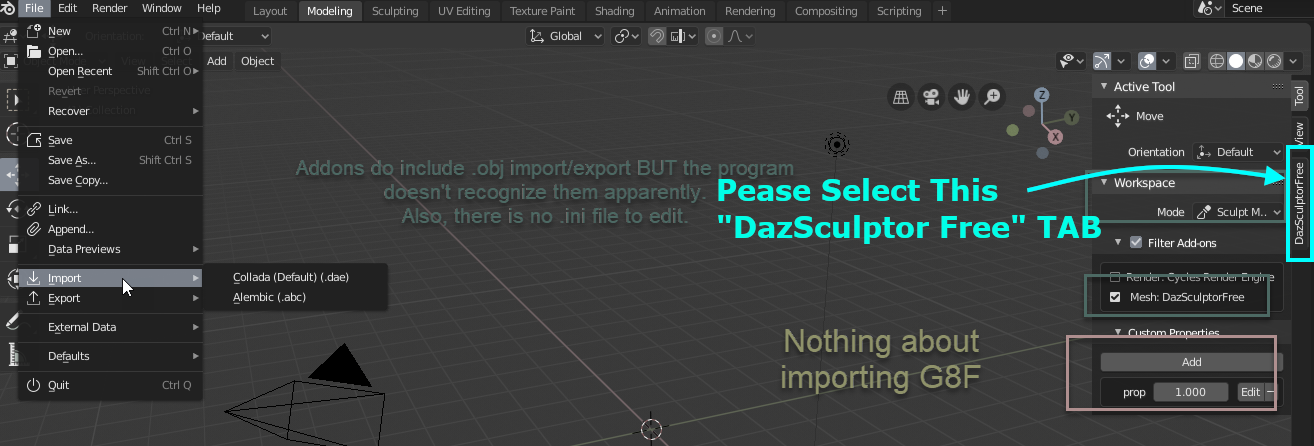Viewport: 1314px width, 446px height.
Task: Open the Open Recent submenu
Action: pos(110,71)
